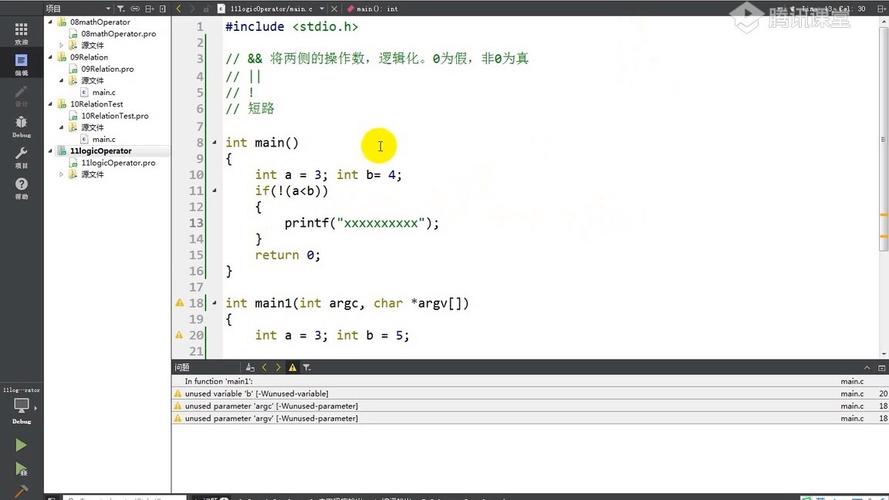Filter the project tree with funnel icon
This screenshot has width=889, height=500.
coord(121,9)
